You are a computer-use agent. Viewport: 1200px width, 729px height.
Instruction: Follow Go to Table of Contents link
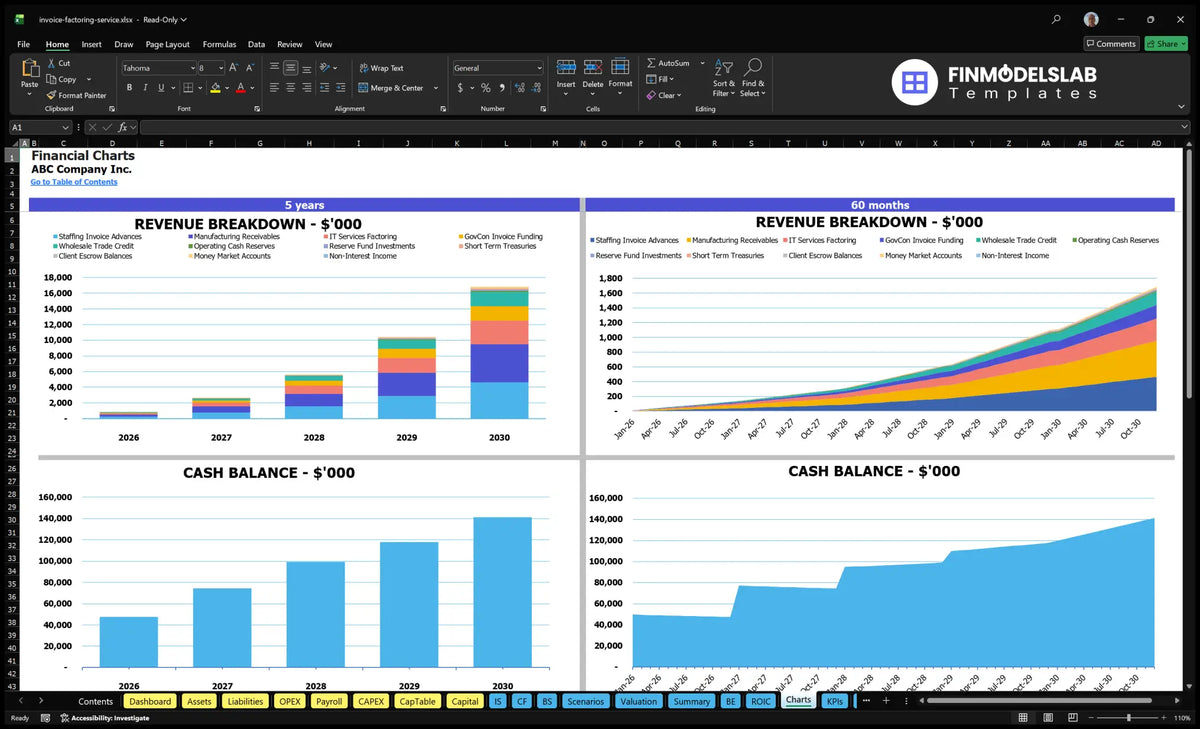pyautogui.click(x=74, y=182)
